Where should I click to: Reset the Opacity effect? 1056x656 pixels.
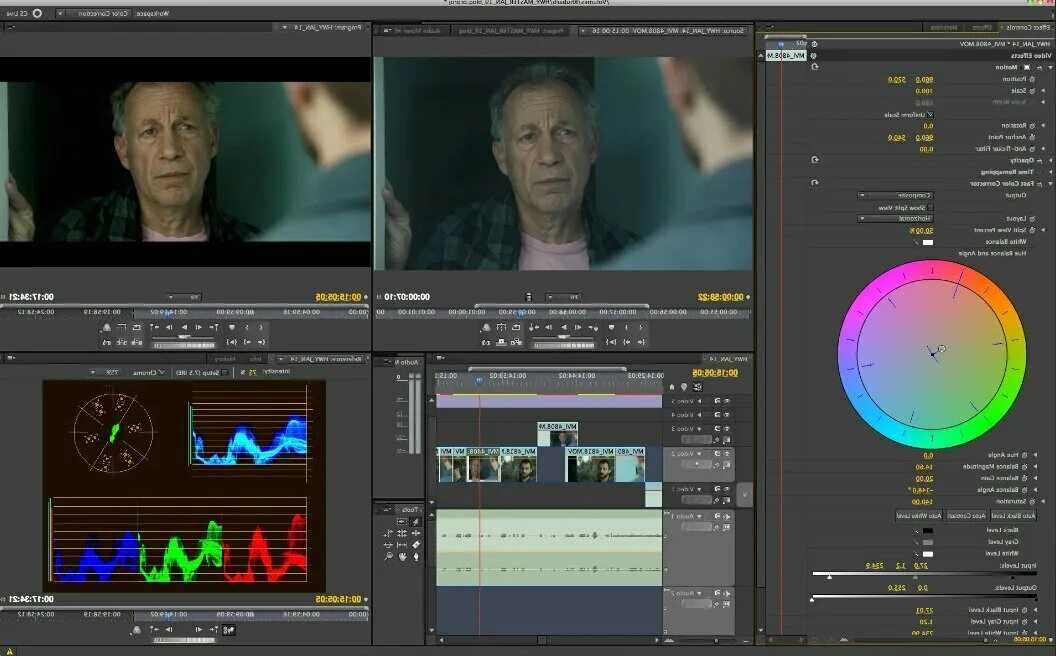[815, 160]
